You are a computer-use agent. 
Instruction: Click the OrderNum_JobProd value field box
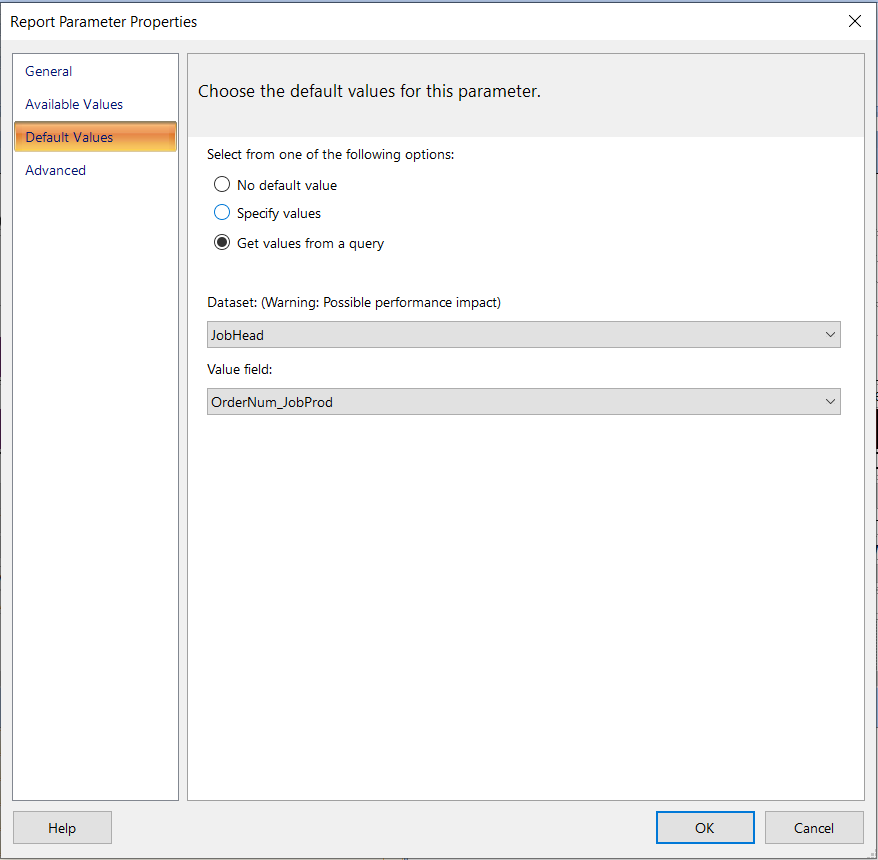click(x=524, y=402)
